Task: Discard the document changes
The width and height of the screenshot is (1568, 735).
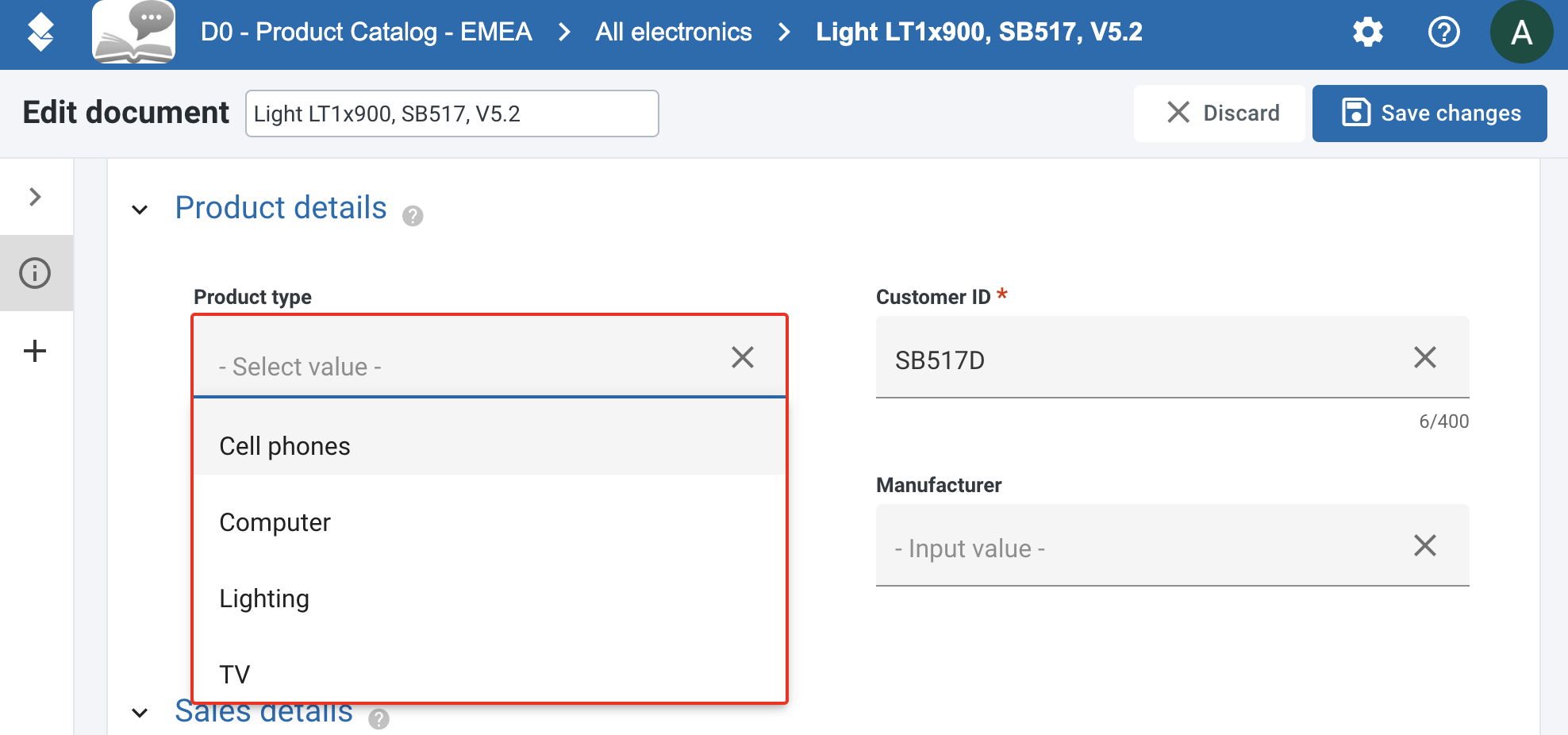Action: coord(1220,114)
